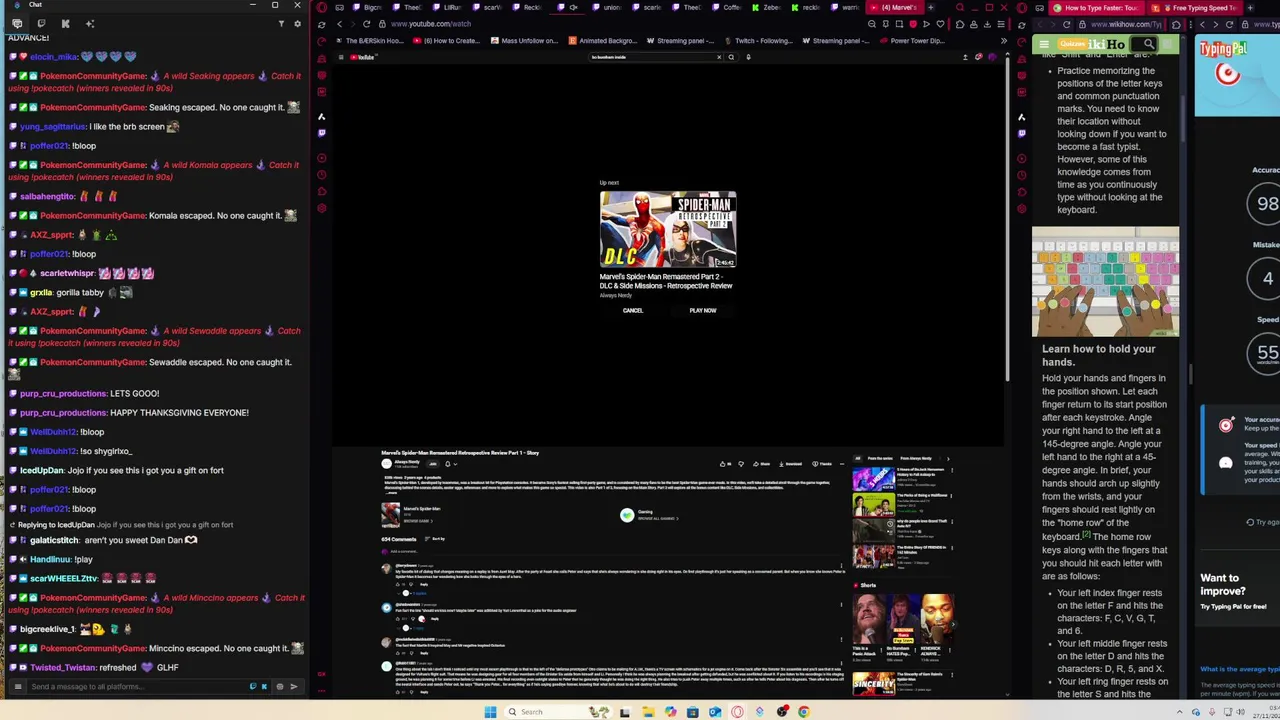Open The Entire Story of FRIENDS video
1280x720 pixels.
click(x=873, y=556)
